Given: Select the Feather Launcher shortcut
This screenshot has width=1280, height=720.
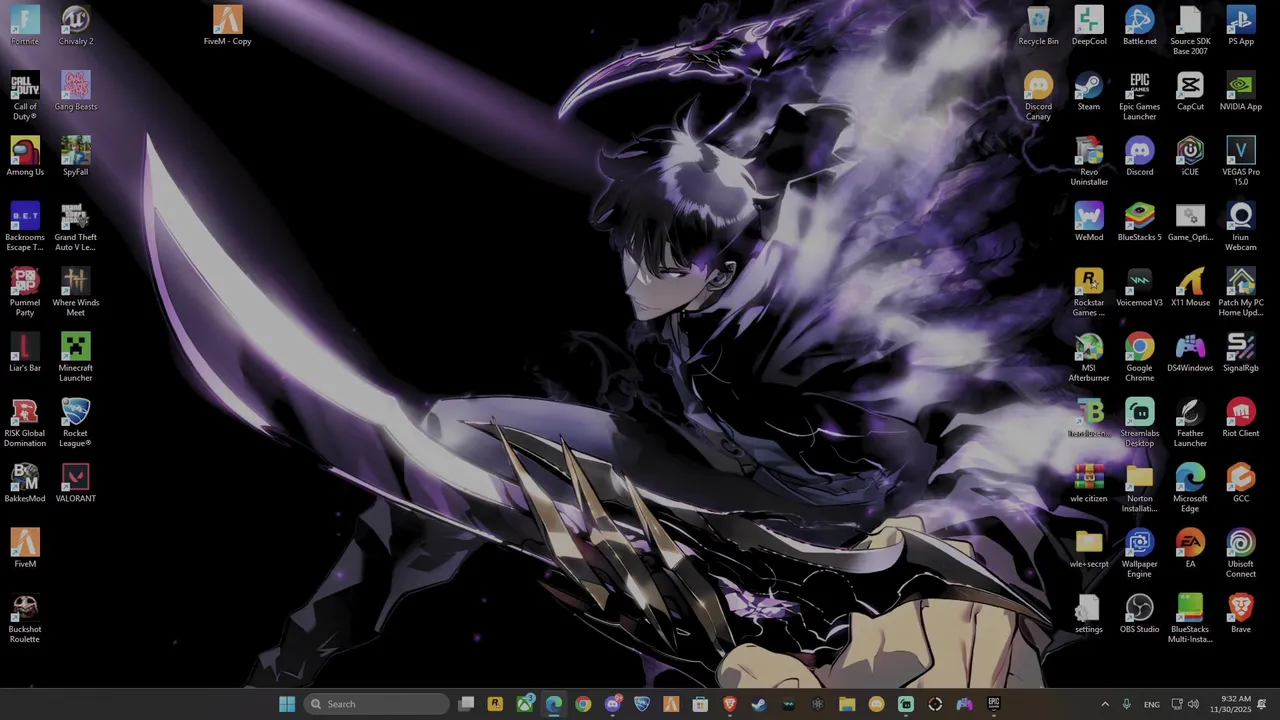Looking at the screenshot, I should point(1190,423).
